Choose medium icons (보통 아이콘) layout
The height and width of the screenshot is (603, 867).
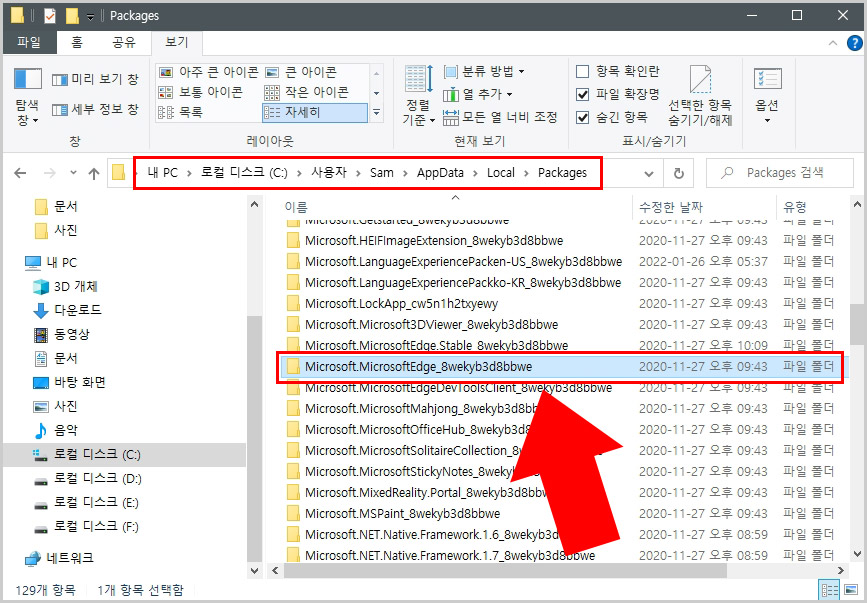pyautogui.click(x=201, y=92)
